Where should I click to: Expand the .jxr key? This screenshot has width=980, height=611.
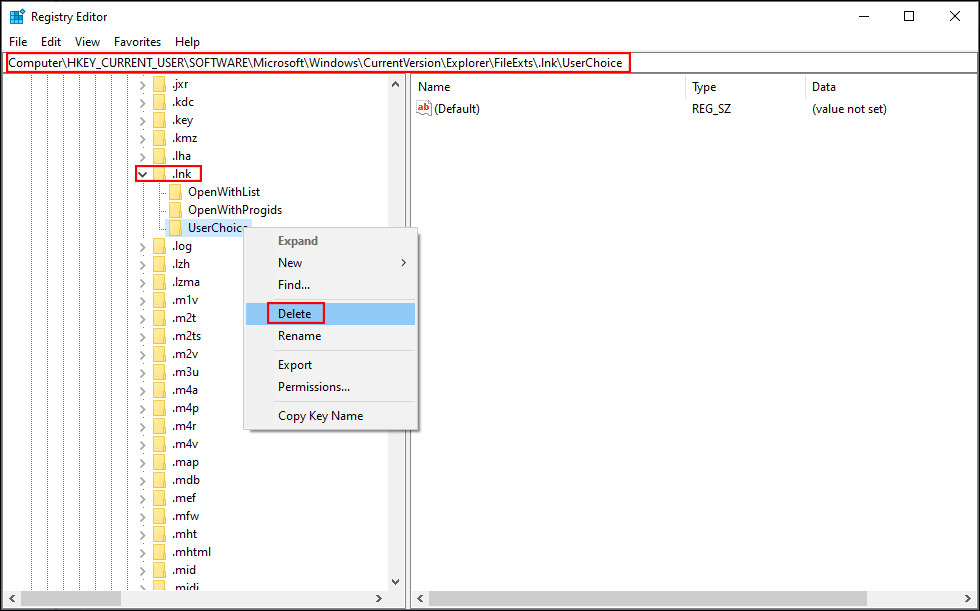coord(142,84)
